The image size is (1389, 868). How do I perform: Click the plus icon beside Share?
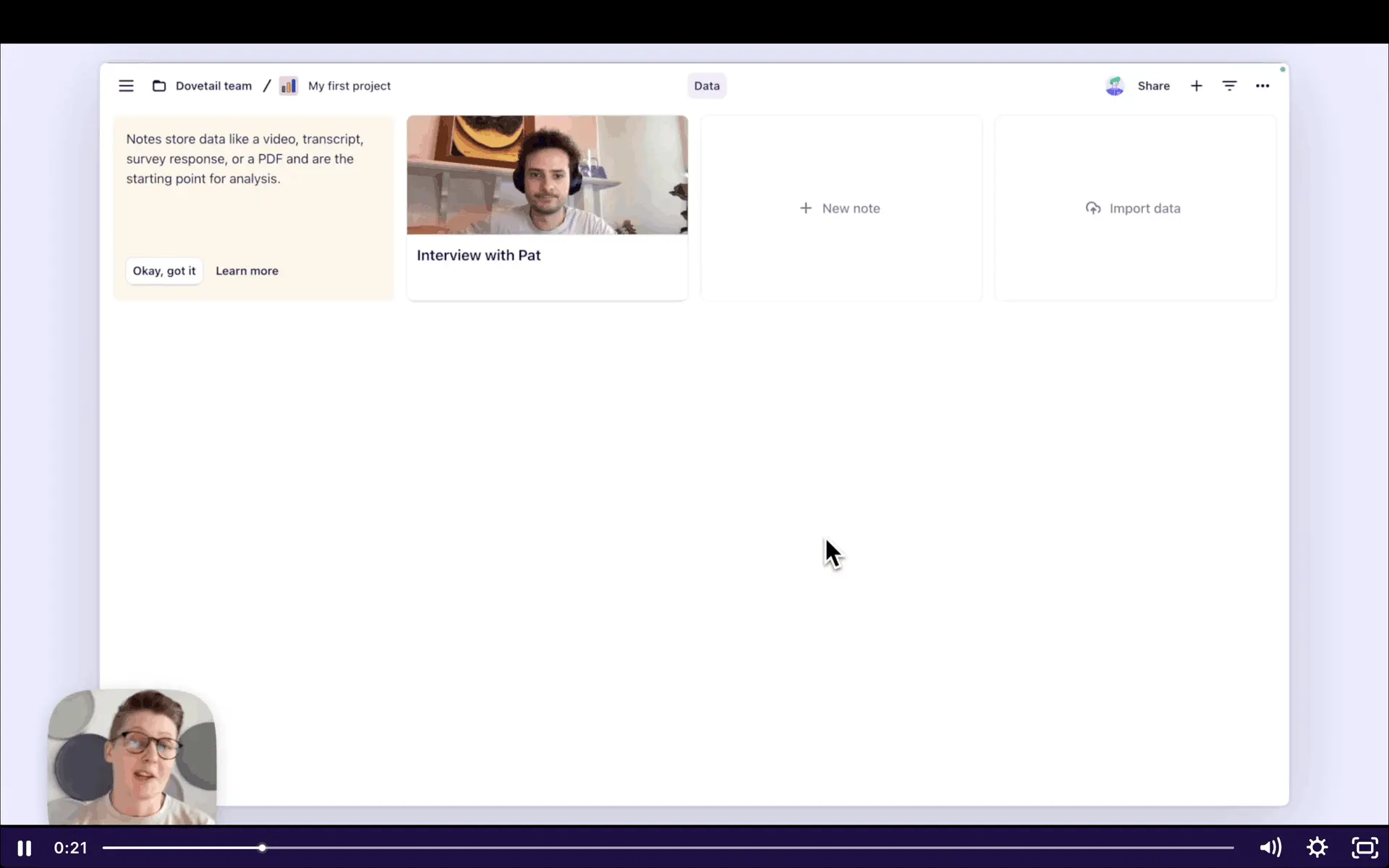coord(1197,86)
